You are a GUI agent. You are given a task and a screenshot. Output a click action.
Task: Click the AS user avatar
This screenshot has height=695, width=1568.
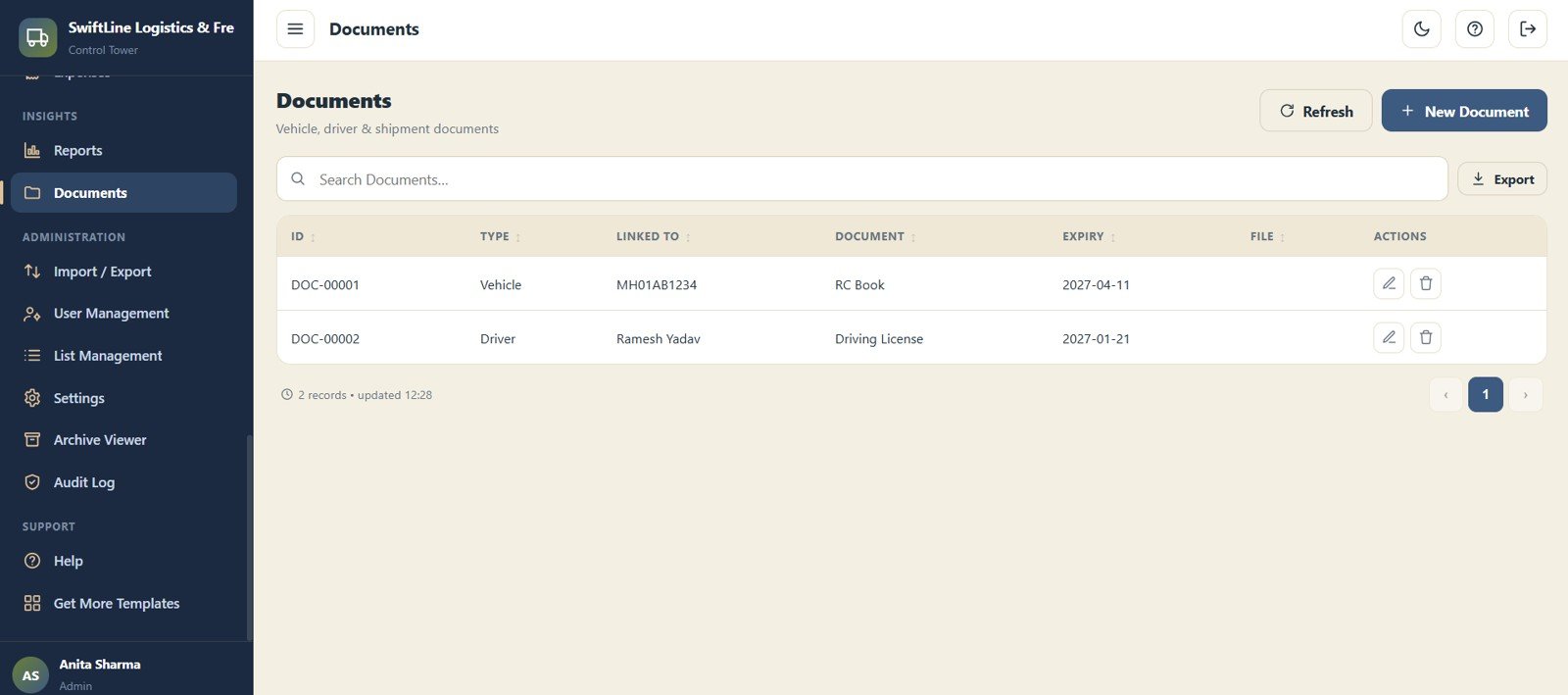click(x=30, y=674)
